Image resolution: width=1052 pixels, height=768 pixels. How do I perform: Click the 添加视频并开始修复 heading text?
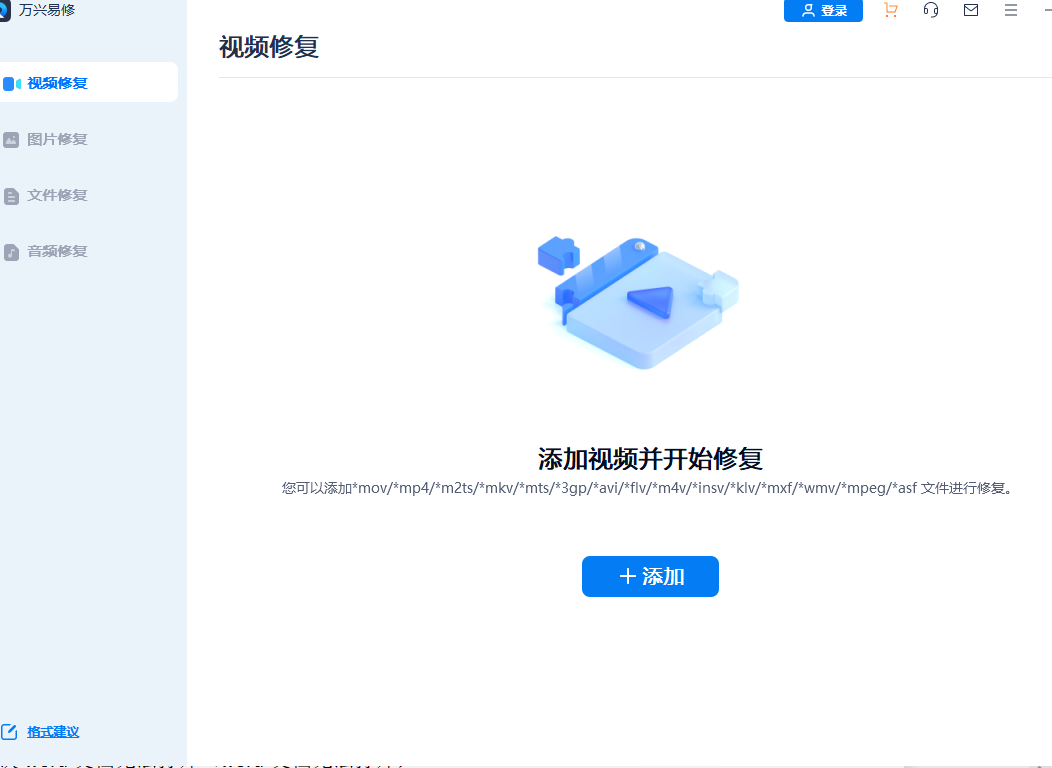(x=650, y=459)
